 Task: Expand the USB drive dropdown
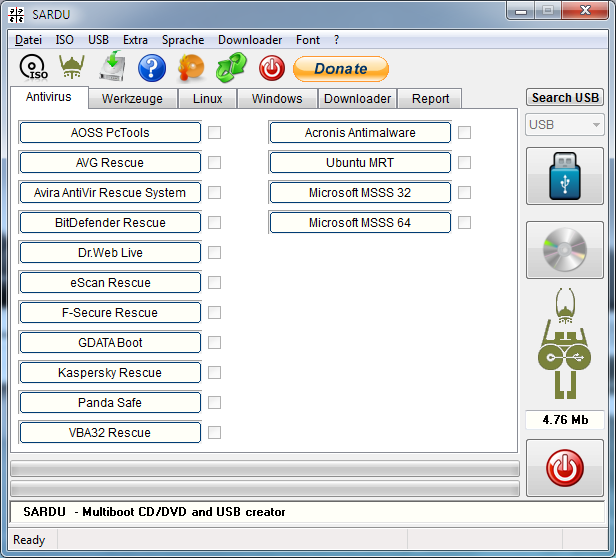[x=565, y=125]
